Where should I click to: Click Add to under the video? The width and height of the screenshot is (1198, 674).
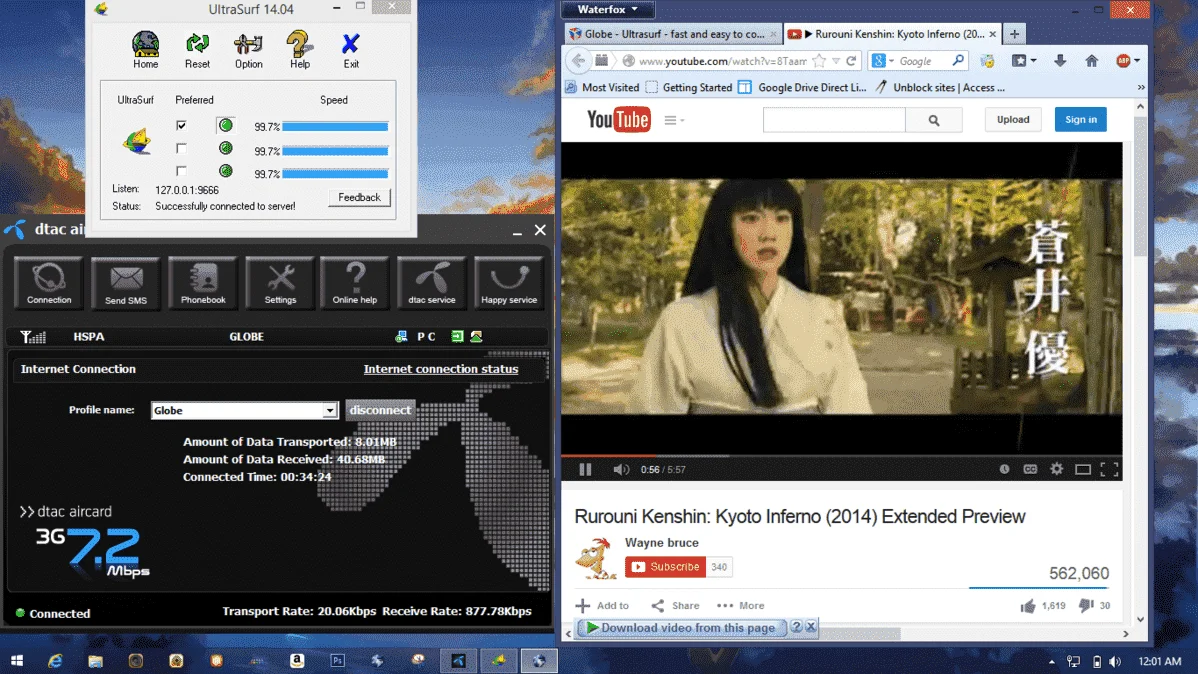coord(603,605)
